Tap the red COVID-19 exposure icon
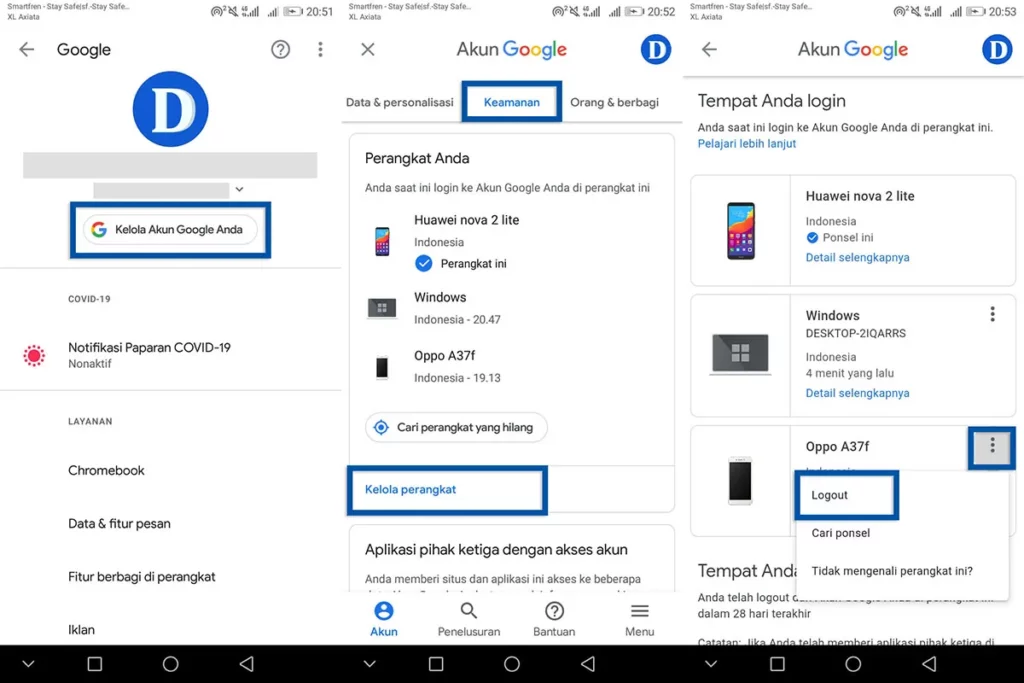This screenshot has width=1024, height=683. click(x=34, y=355)
